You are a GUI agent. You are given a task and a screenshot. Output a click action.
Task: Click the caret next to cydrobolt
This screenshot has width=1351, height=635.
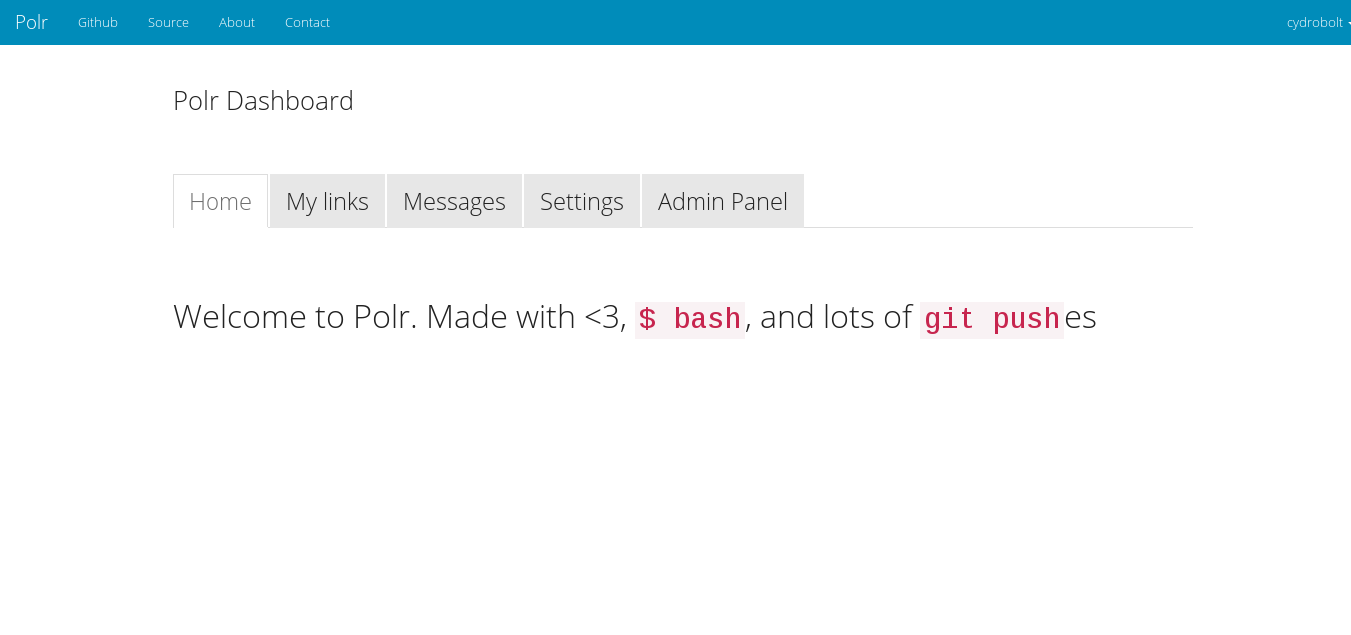1346,23
